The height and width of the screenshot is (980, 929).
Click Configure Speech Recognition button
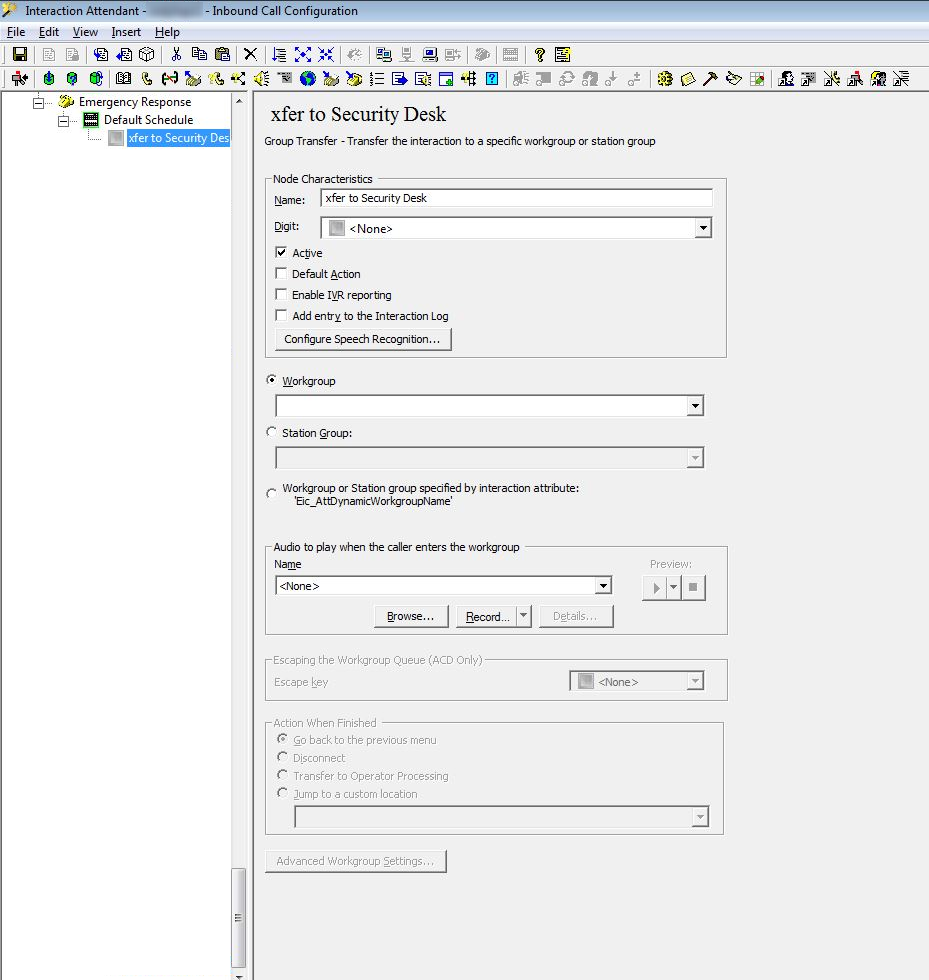(362, 339)
